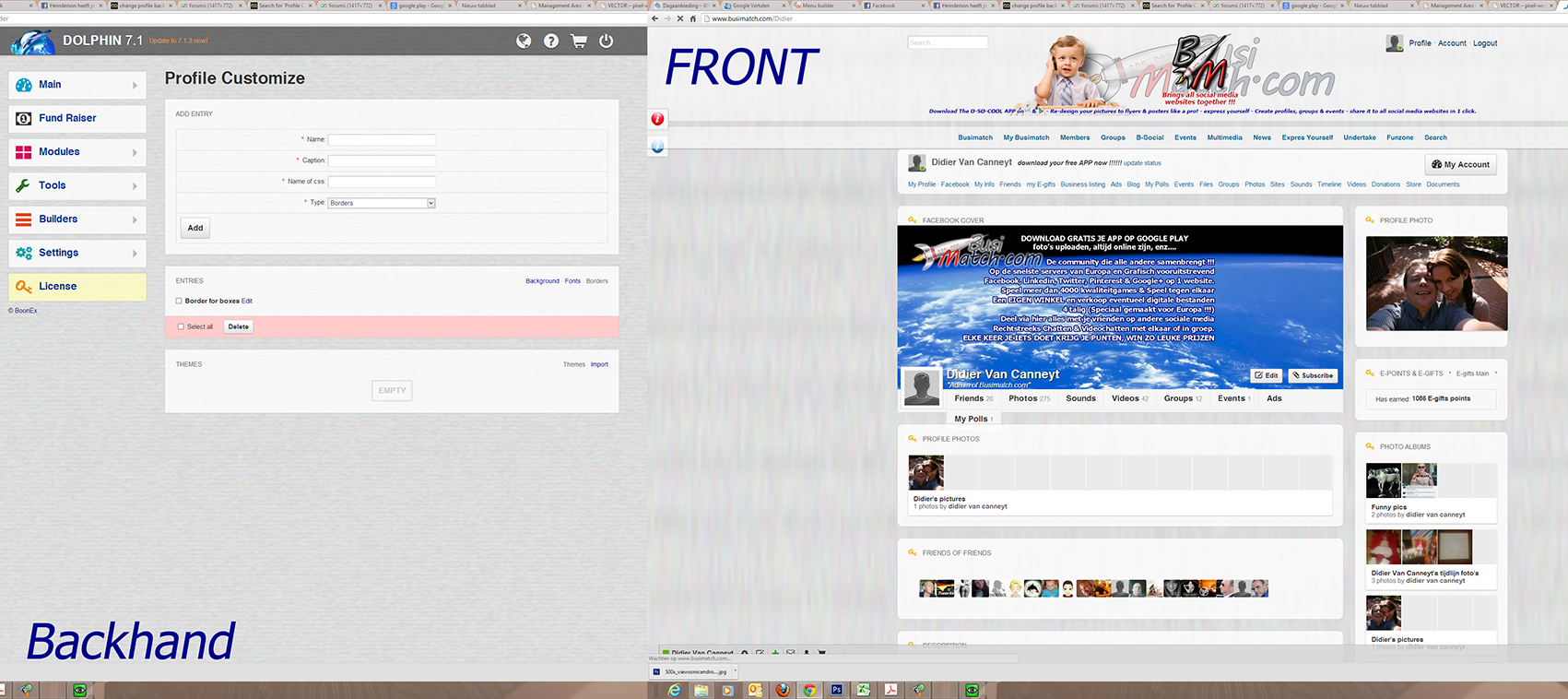Click the shopping cart icon in admin header
This screenshot has width=1568, height=699.
tap(579, 41)
